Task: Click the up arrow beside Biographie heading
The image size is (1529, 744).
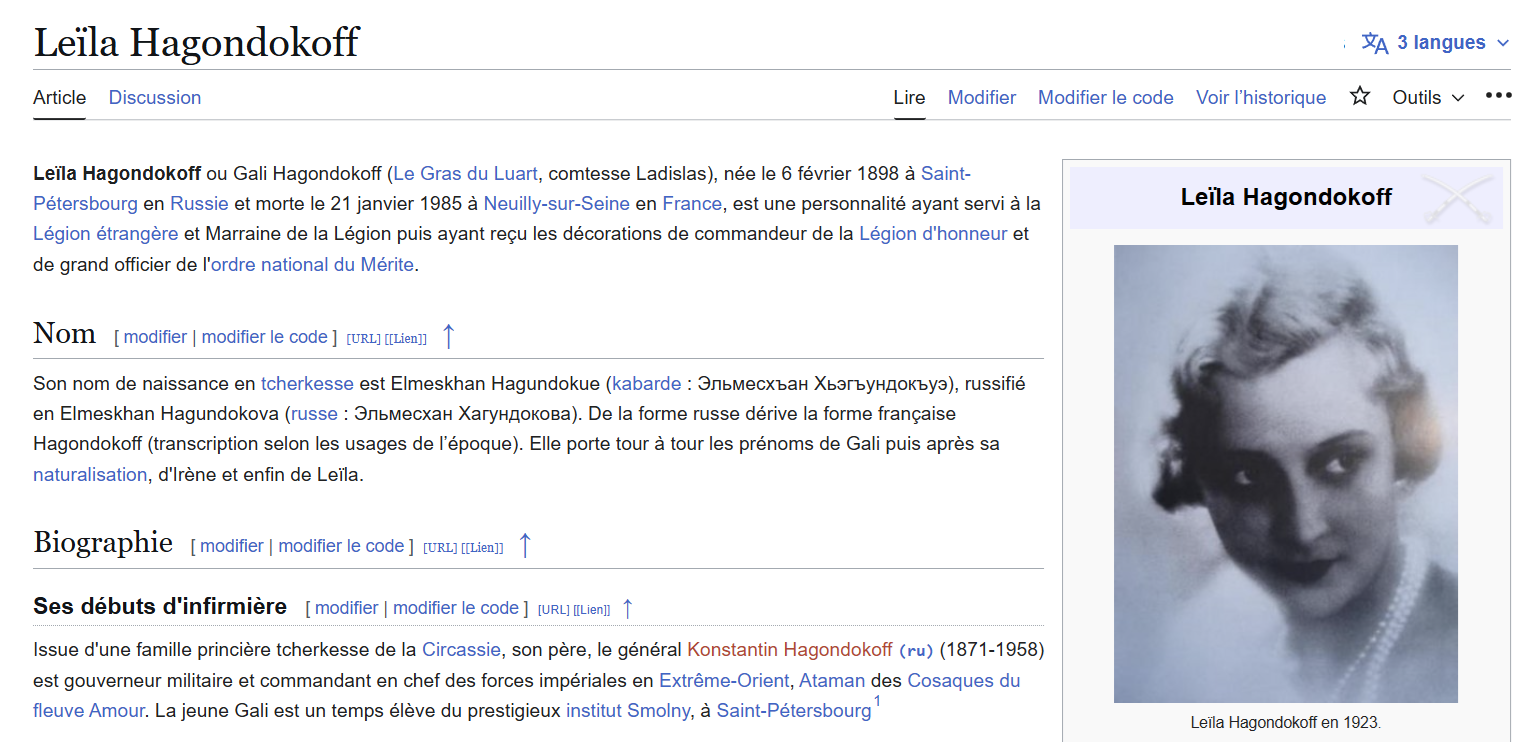Action: pyautogui.click(x=524, y=546)
